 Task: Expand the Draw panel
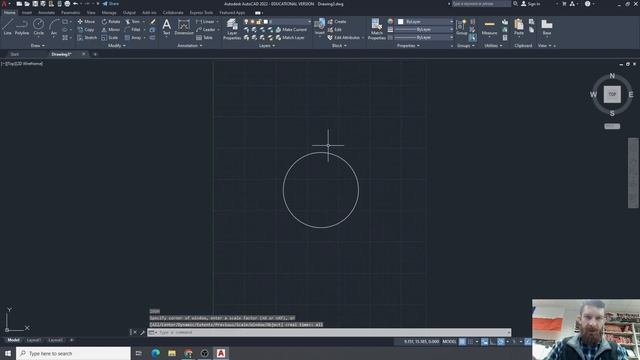click(38, 46)
